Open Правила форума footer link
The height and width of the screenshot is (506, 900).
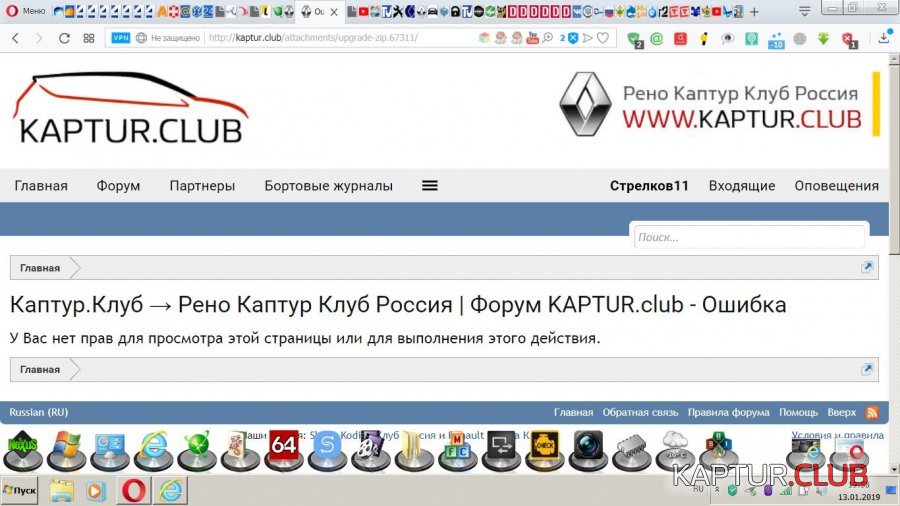[728, 412]
